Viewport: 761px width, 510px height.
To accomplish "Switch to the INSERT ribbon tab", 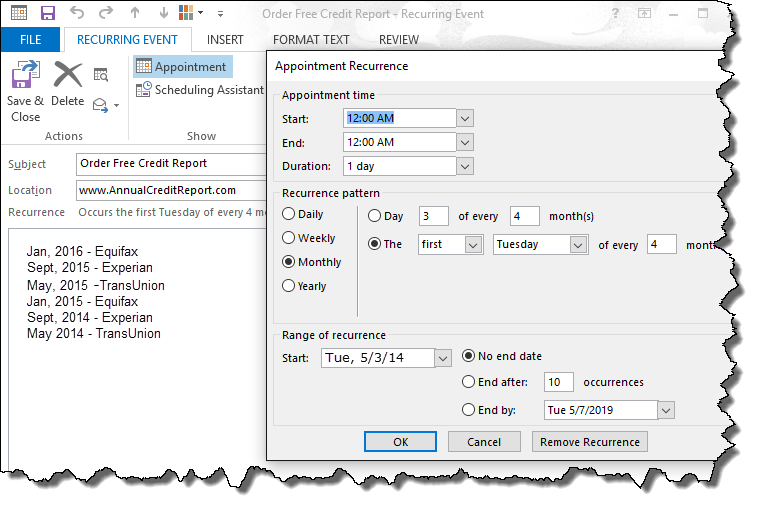I will click(x=225, y=40).
